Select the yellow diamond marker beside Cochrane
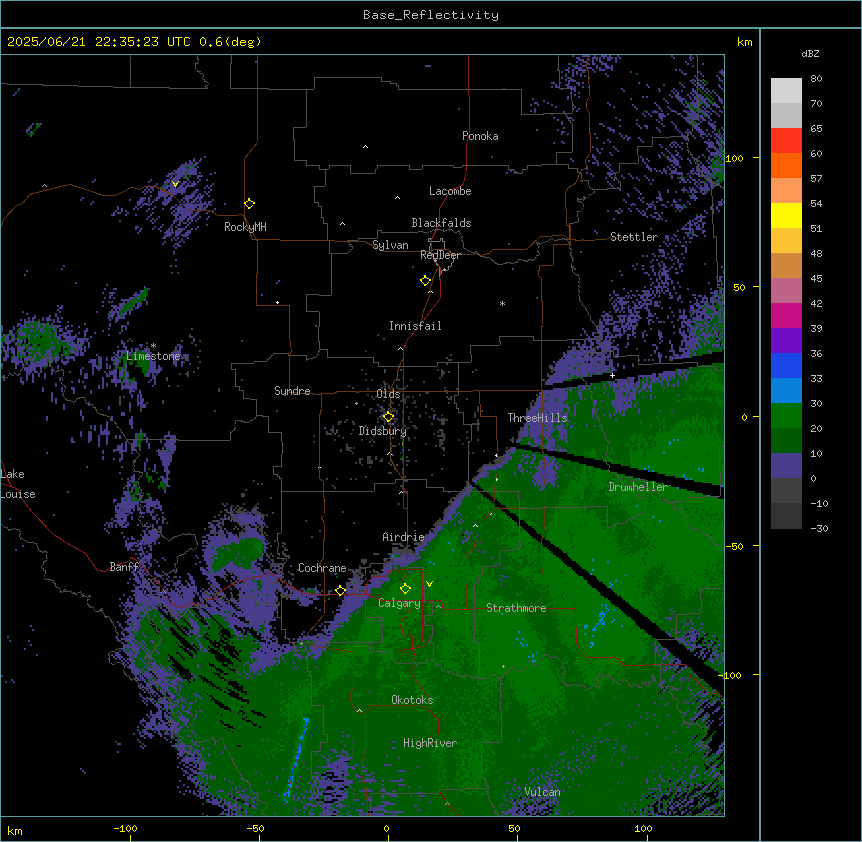This screenshot has height=842, width=862. (x=340, y=591)
